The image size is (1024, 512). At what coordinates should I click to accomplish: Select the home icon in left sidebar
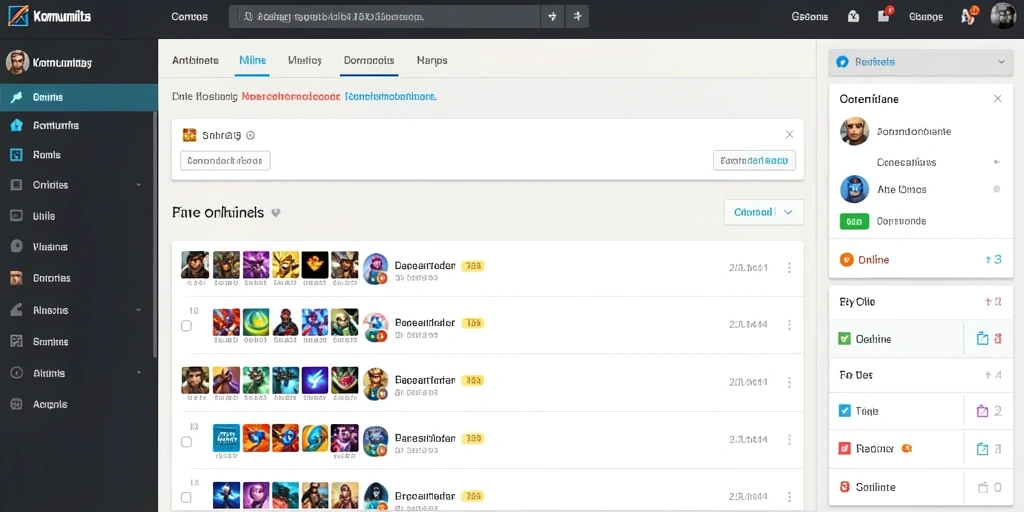pos(17,125)
